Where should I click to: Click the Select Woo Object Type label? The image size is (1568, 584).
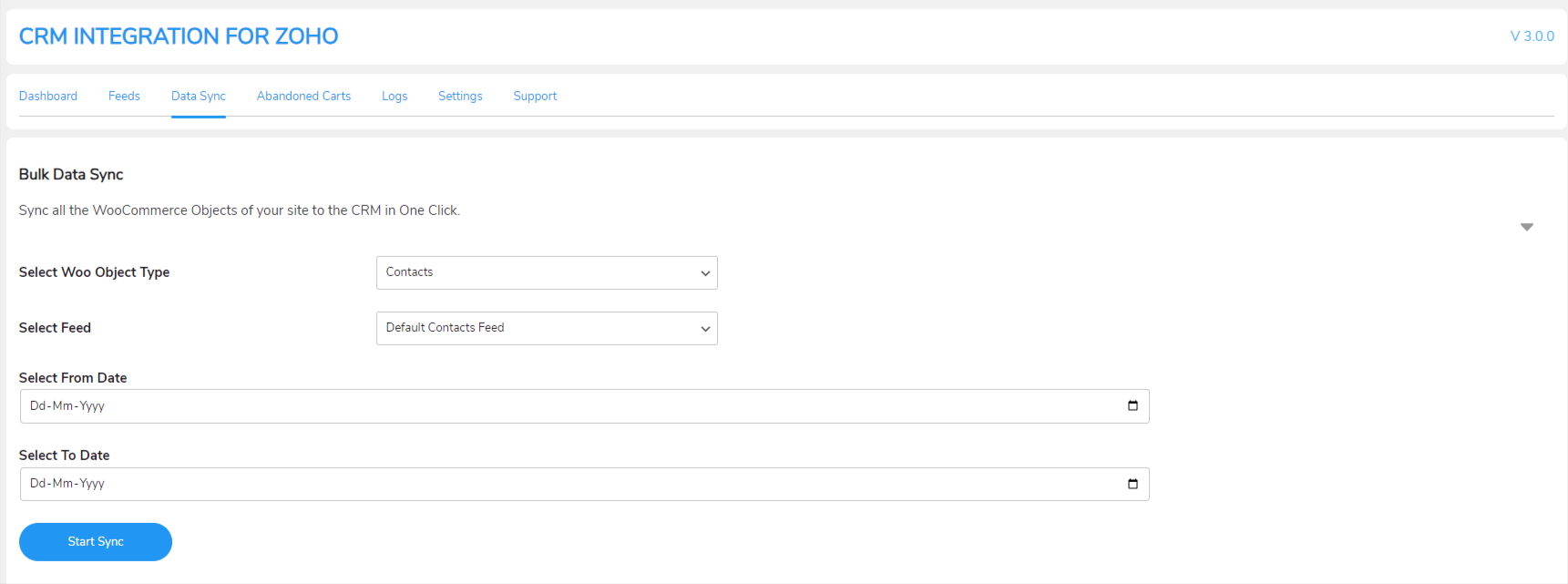(x=94, y=272)
